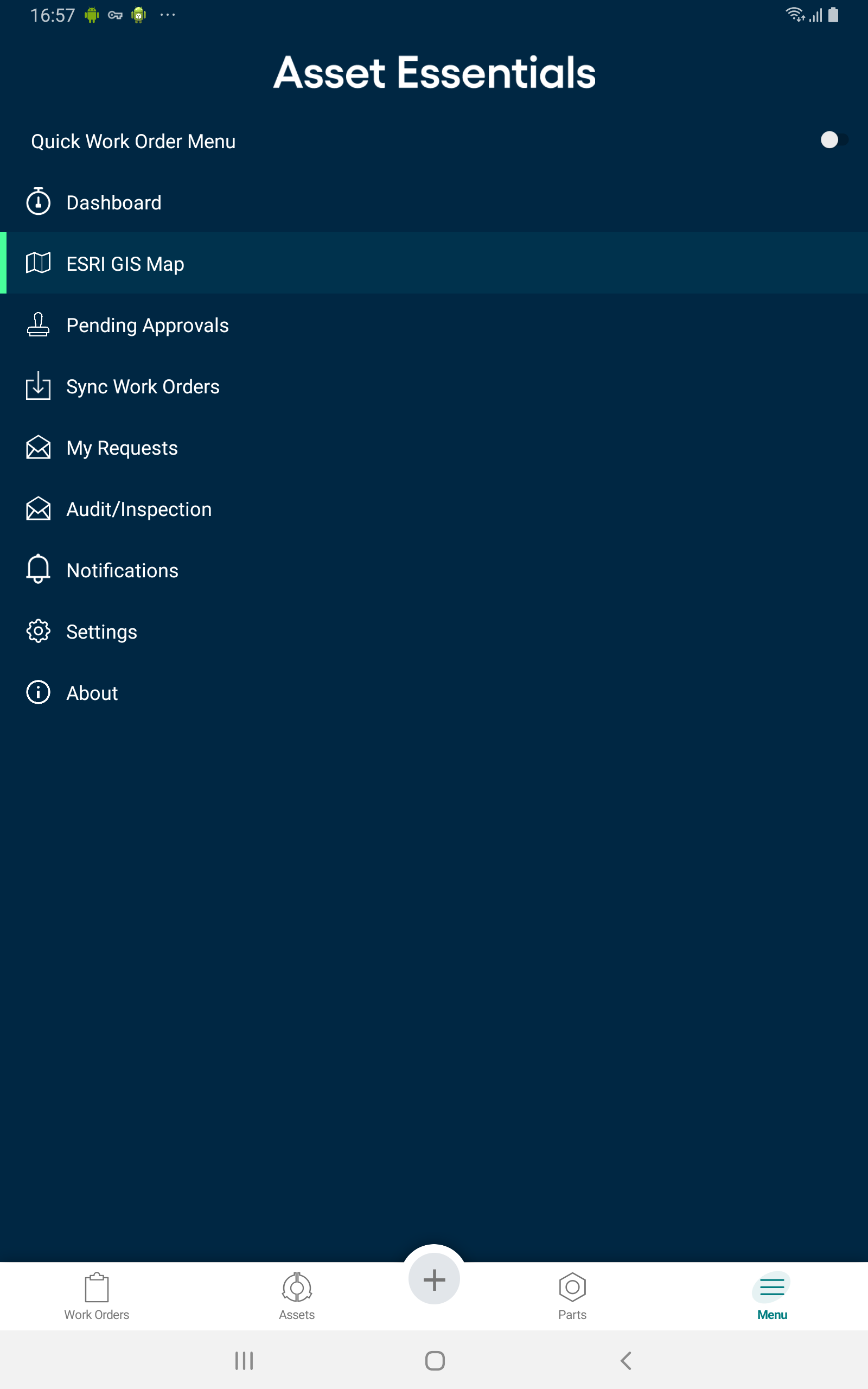Screen dimensions: 868x1389
Task: Tap the ESRI GIS Map icon
Action: pyautogui.click(x=39, y=263)
